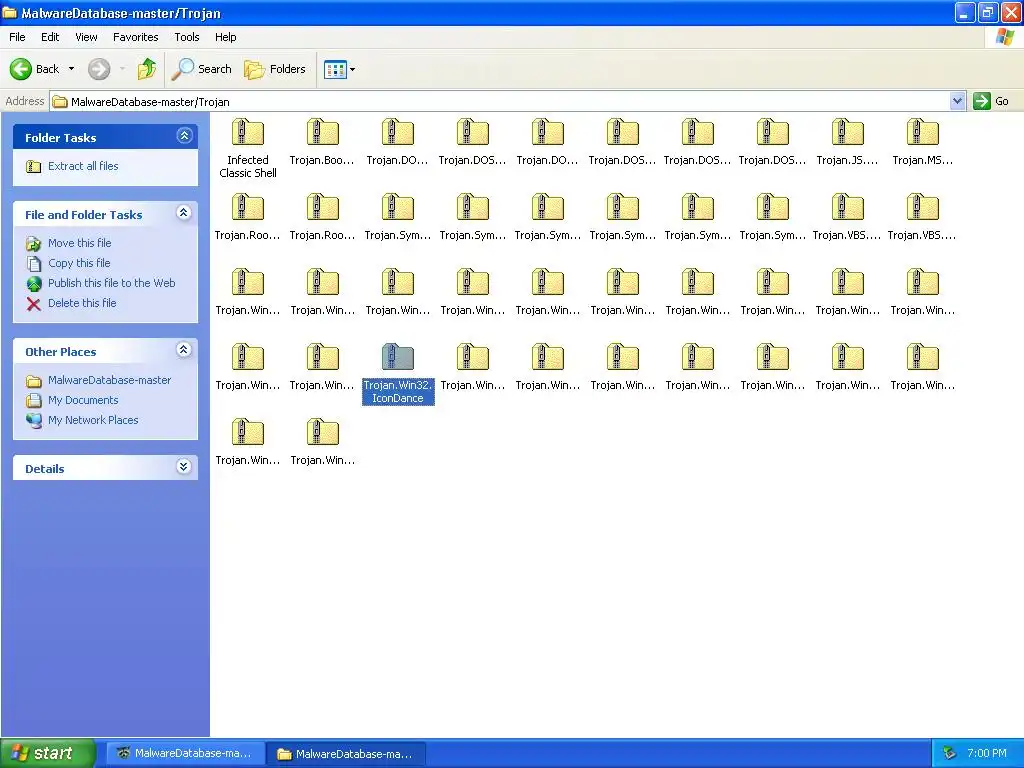The image size is (1024, 768).
Task: Click Copy this file
Action: (79, 263)
